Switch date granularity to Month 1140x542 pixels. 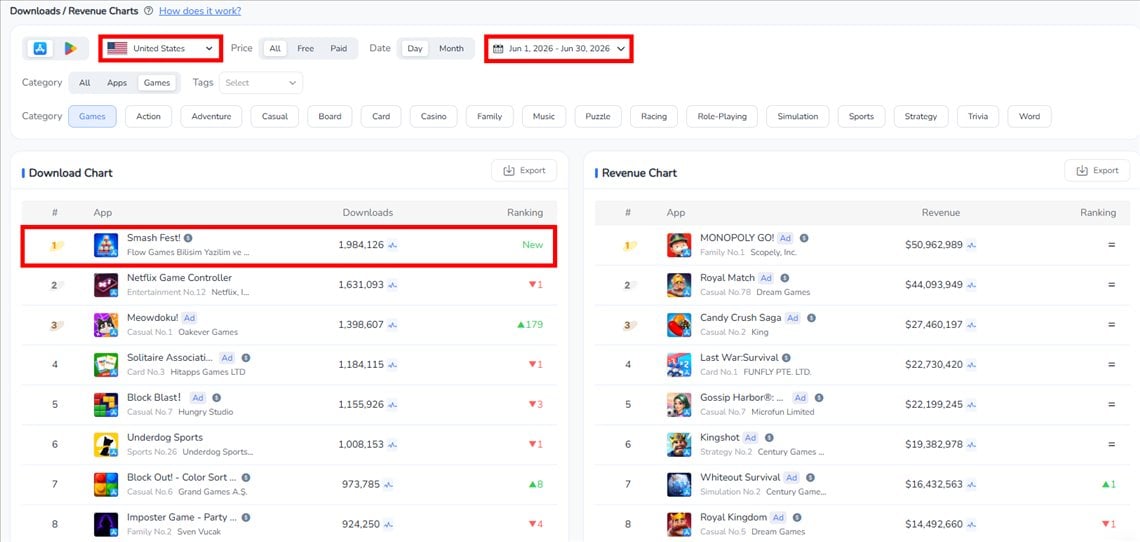[x=451, y=49]
